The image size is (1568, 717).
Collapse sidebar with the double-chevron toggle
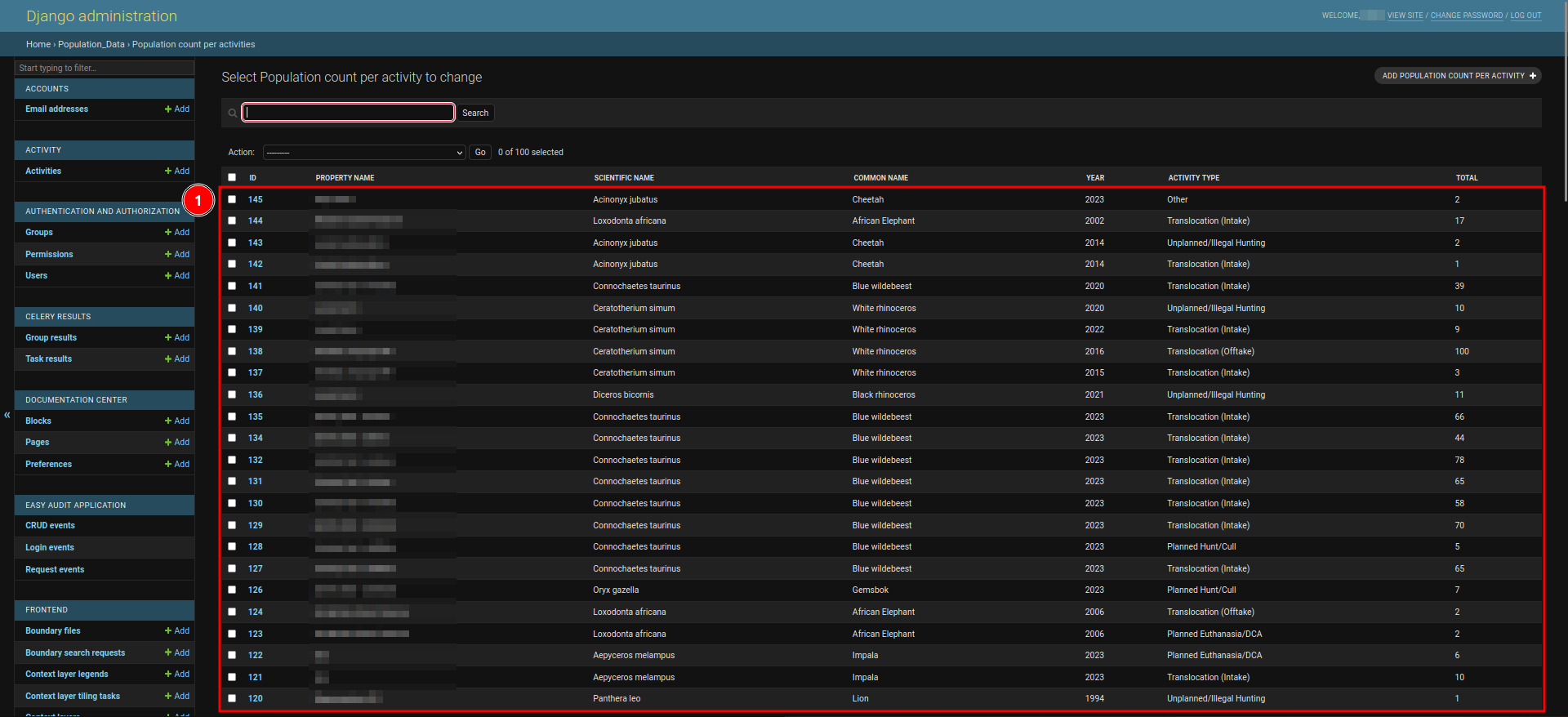7,415
